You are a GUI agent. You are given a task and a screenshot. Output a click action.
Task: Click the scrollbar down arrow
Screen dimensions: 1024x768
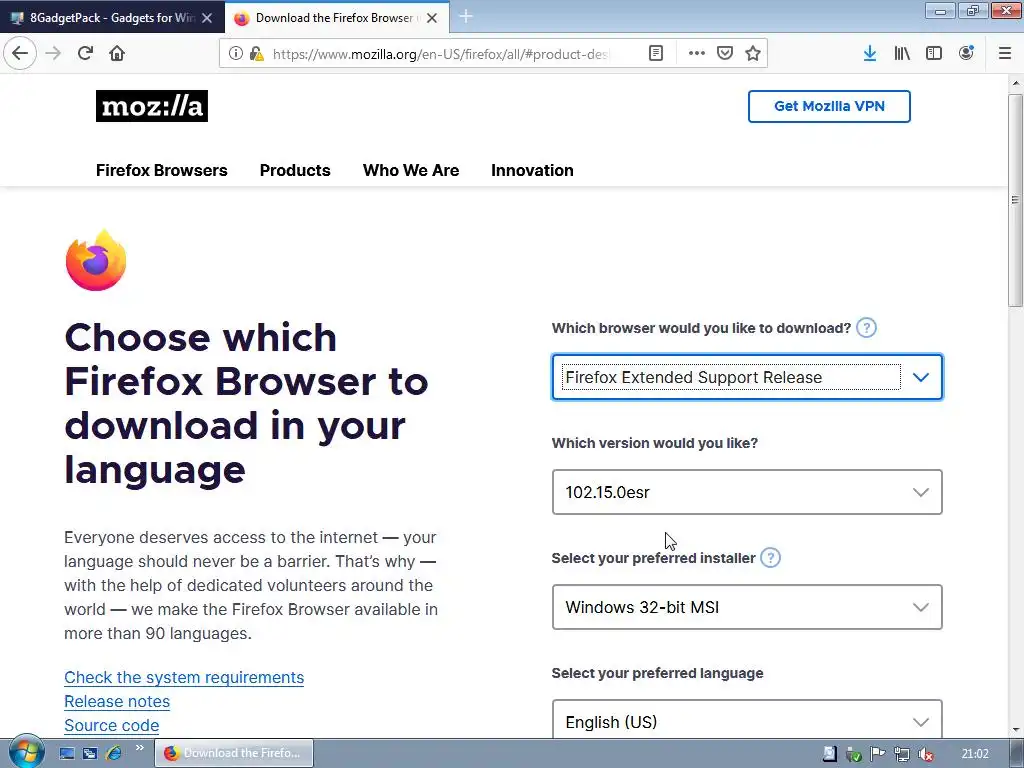[x=1016, y=730]
